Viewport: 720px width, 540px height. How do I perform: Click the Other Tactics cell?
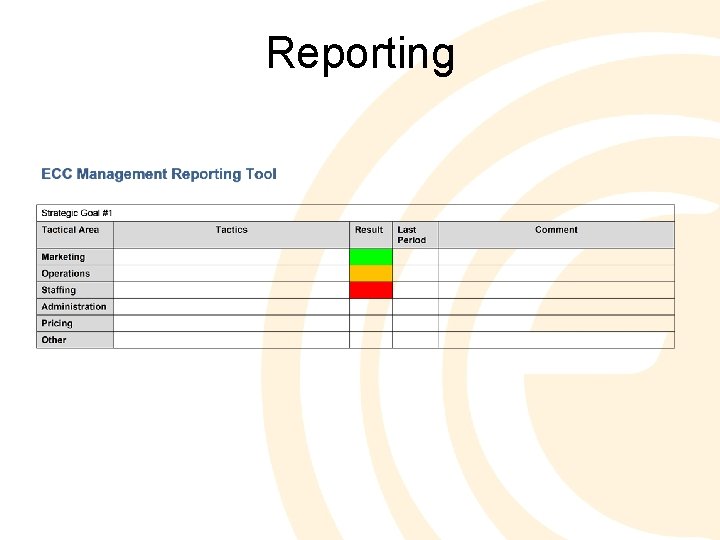(231, 340)
